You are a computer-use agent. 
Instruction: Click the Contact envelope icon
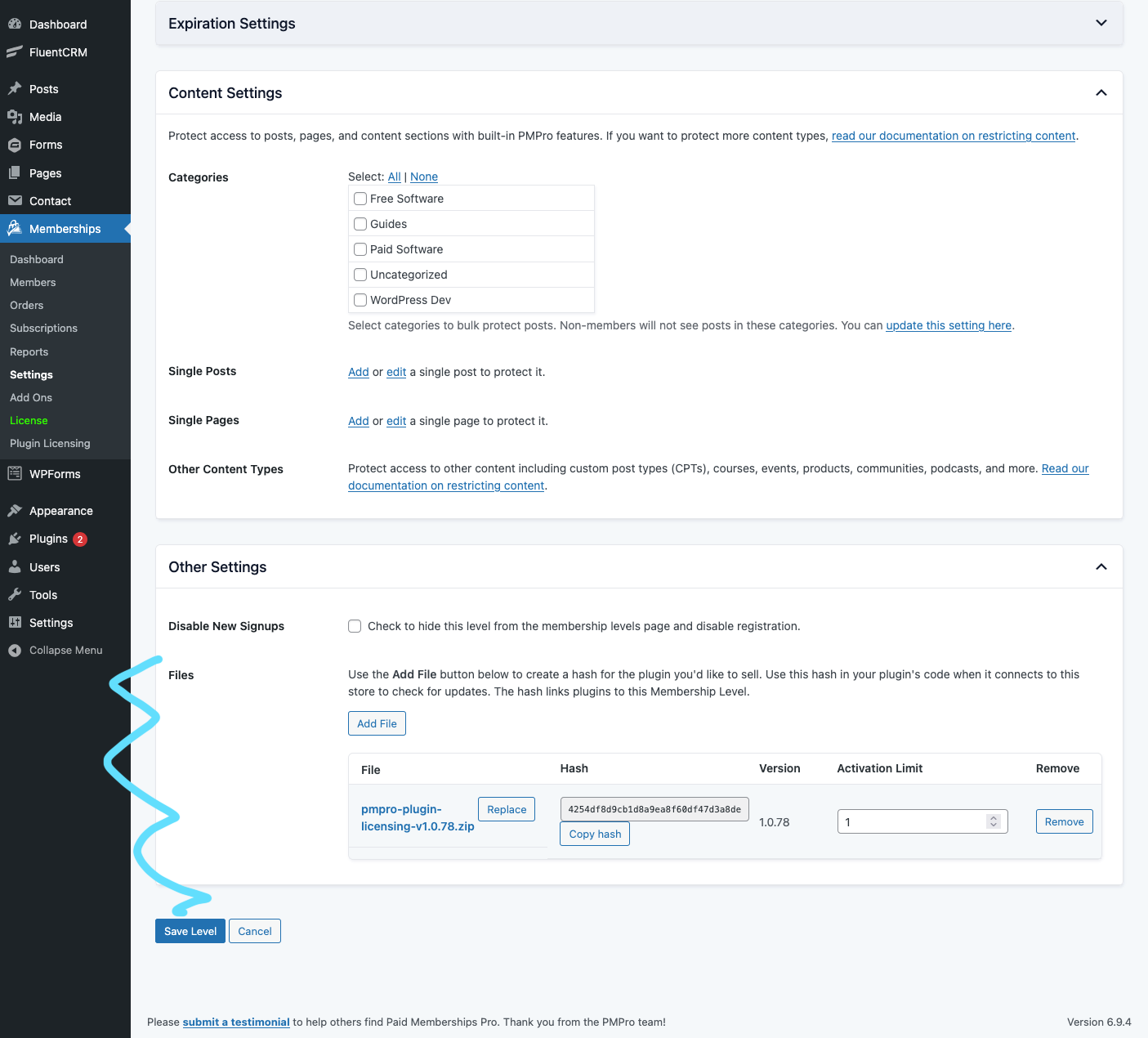[15, 200]
